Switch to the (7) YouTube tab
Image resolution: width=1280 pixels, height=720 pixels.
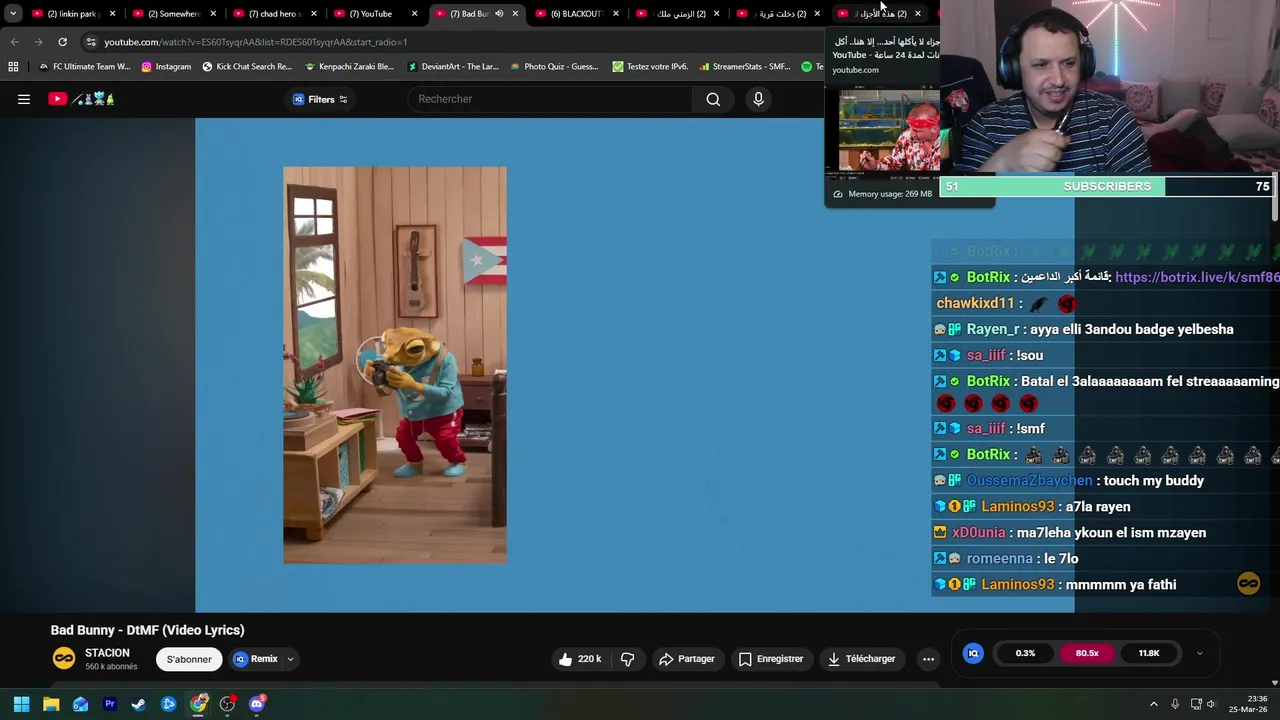(374, 14)
